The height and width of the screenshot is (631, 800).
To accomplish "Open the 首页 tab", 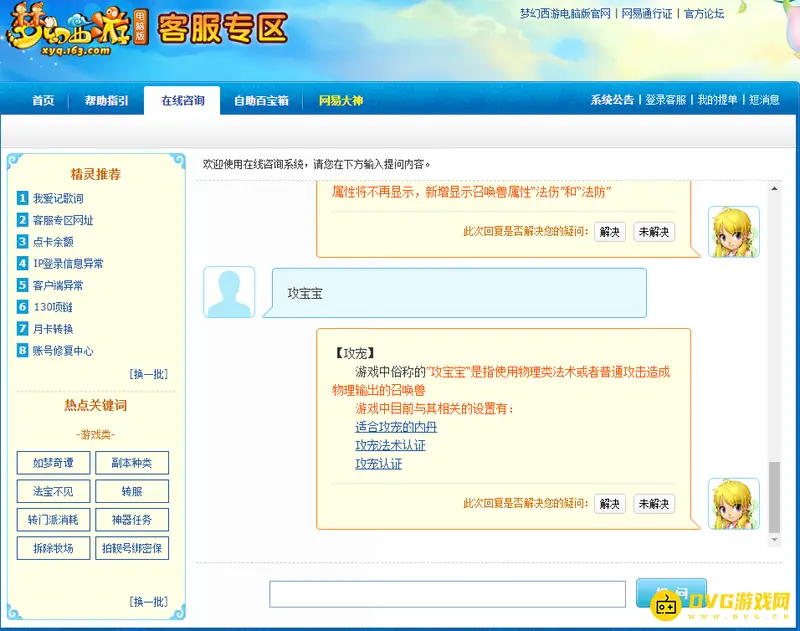I will point(43,100).
